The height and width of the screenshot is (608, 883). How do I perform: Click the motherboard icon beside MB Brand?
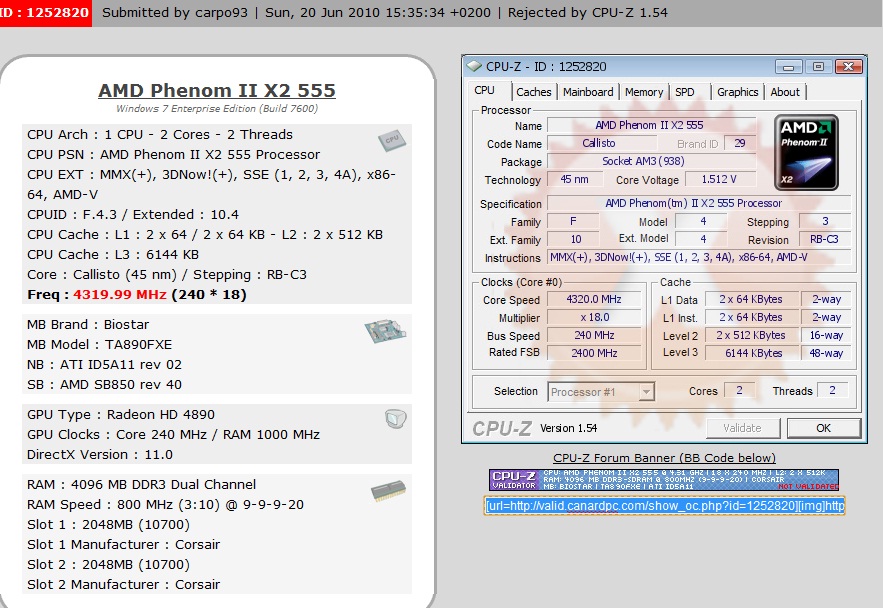point(385,330)
